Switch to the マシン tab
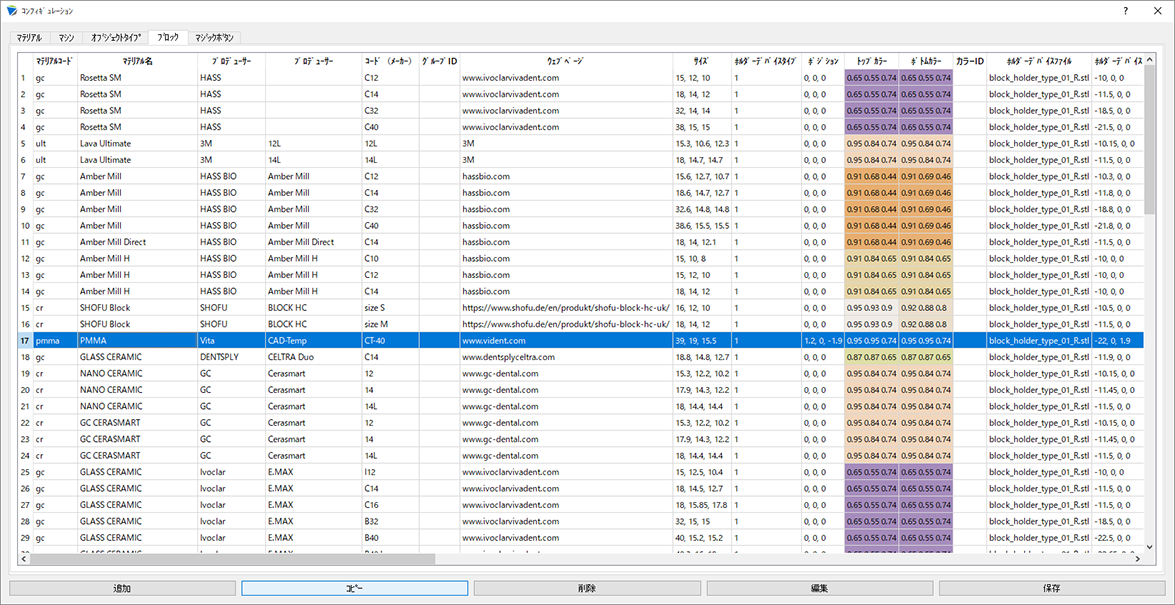The image size is (1175, 605). 65,37
